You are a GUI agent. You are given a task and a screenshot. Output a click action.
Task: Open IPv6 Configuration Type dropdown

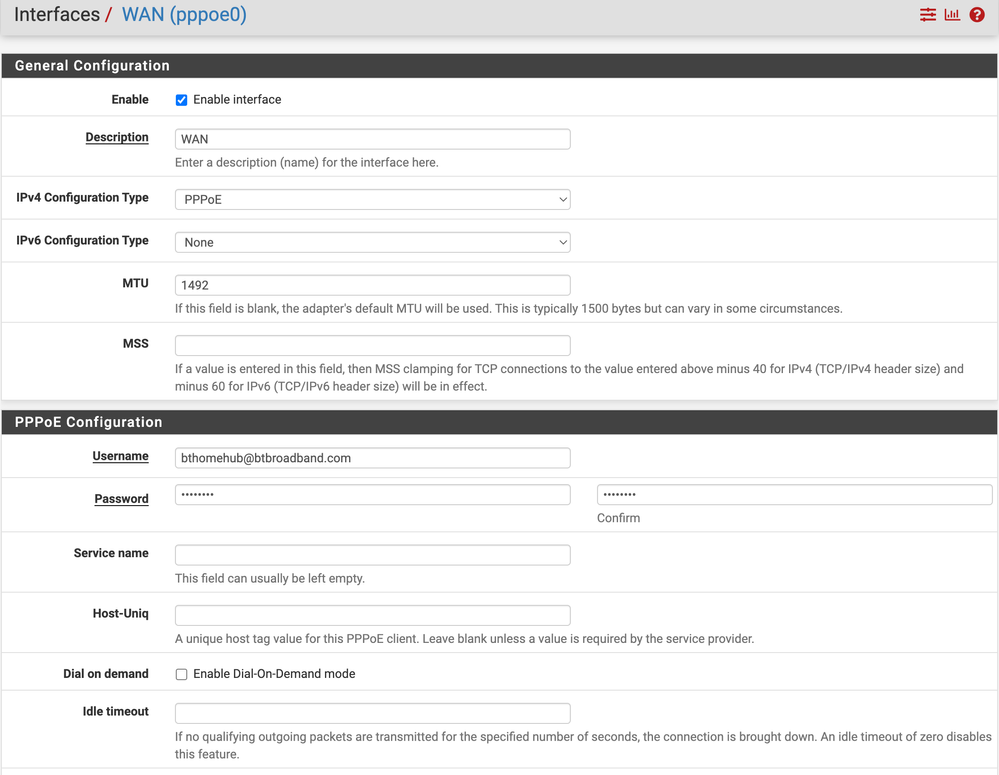pyautogui.click(x=372, y=242)
